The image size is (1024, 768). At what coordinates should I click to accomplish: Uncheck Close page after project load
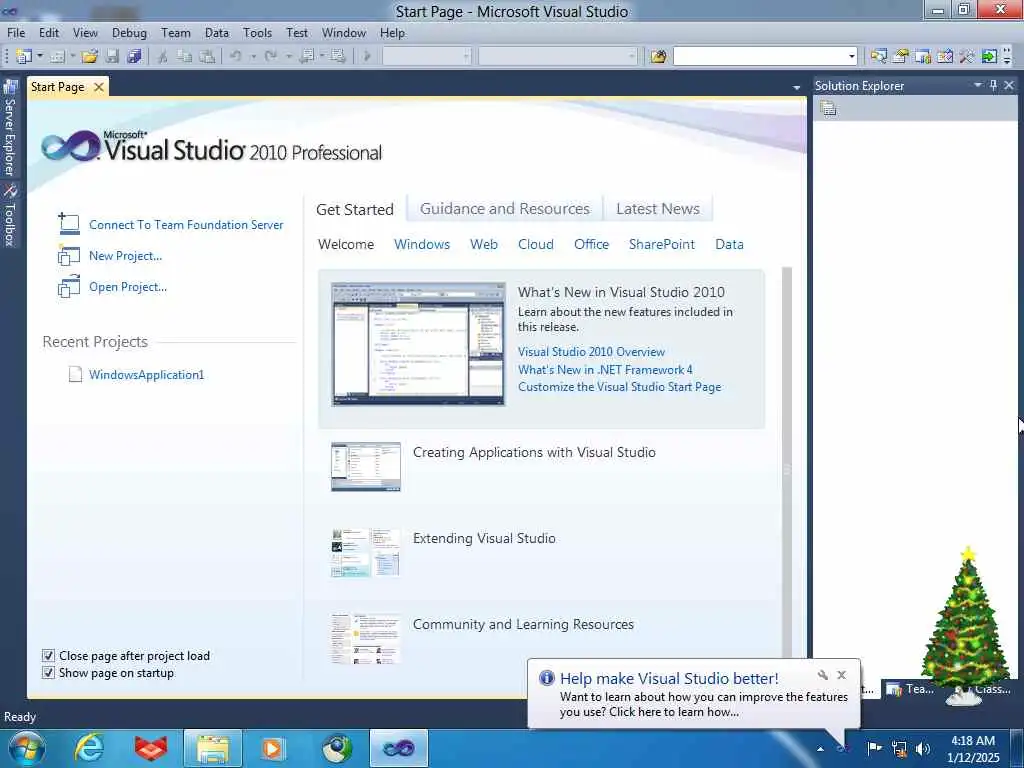click(x=48, y=656)
